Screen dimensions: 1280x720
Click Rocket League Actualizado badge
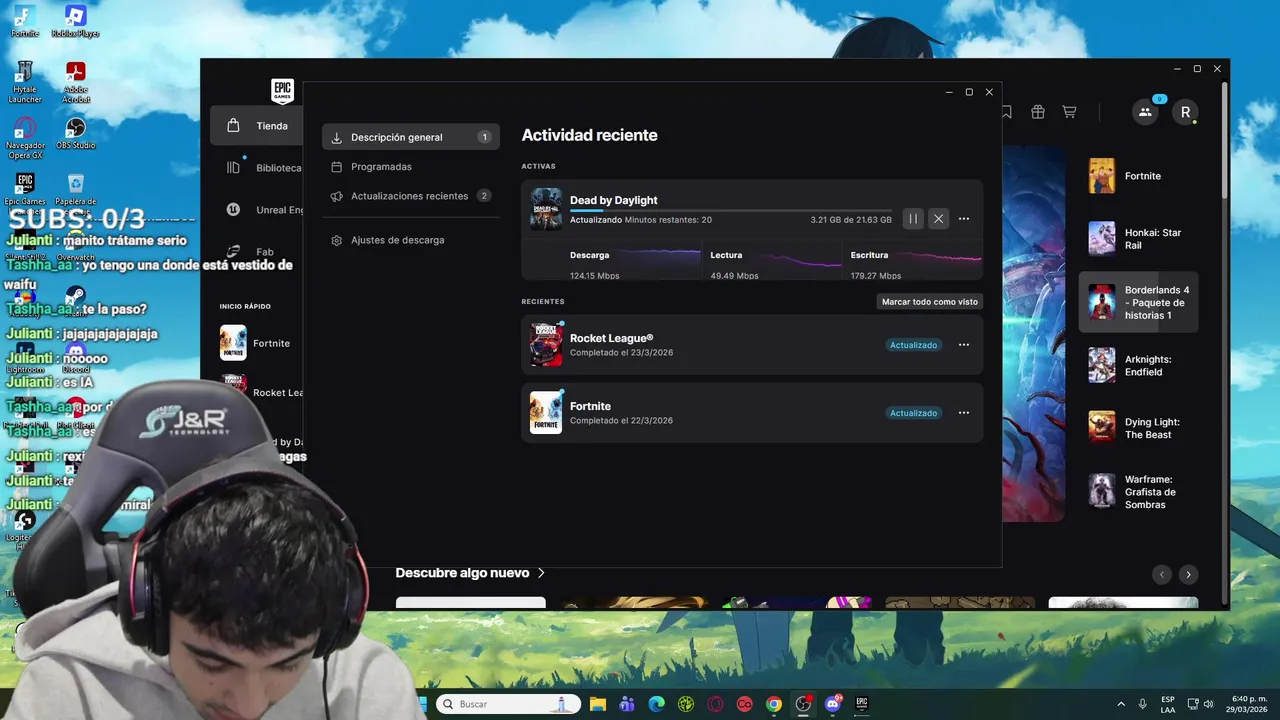[x=914, y=345]
